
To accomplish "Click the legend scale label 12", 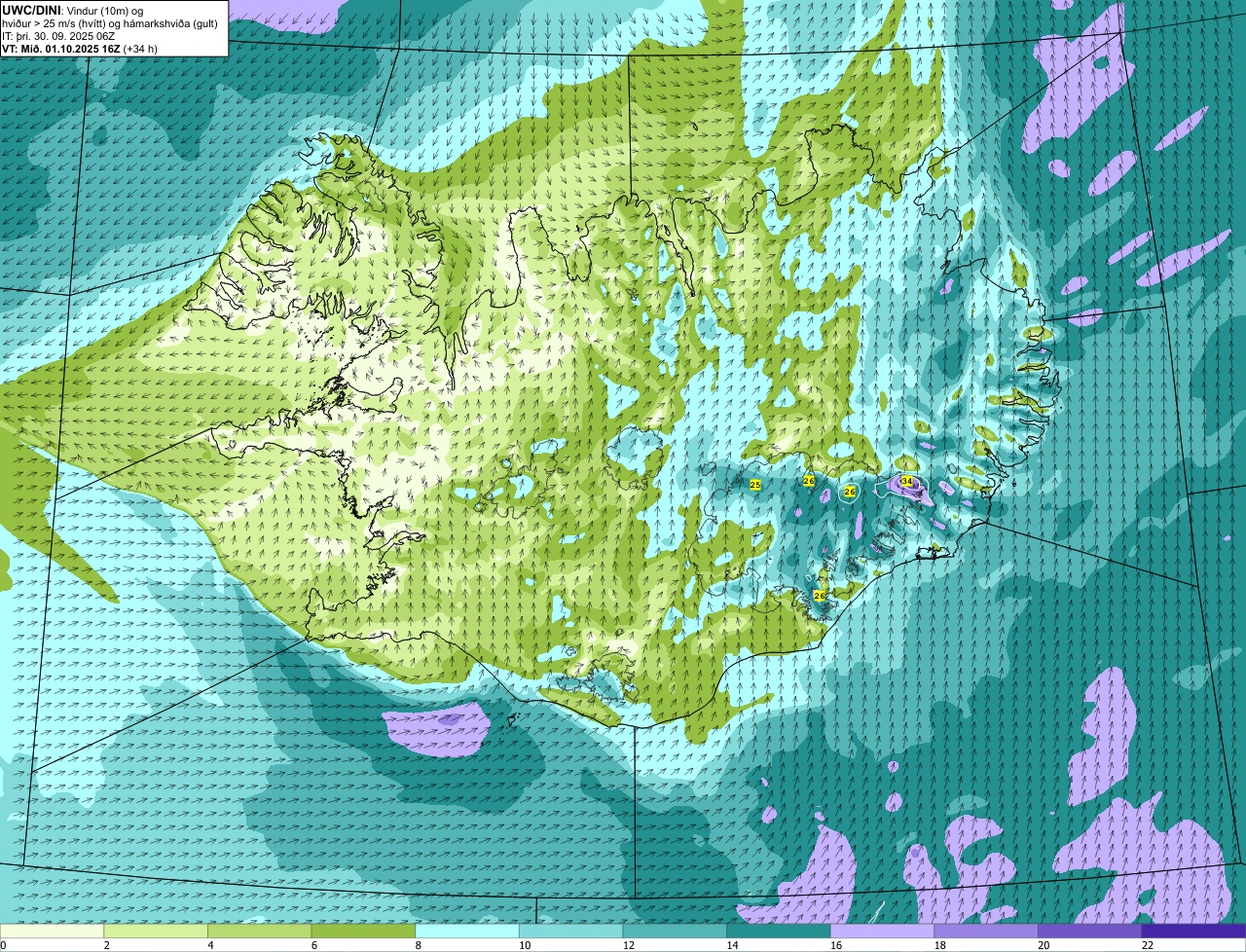I will [628, 945].
